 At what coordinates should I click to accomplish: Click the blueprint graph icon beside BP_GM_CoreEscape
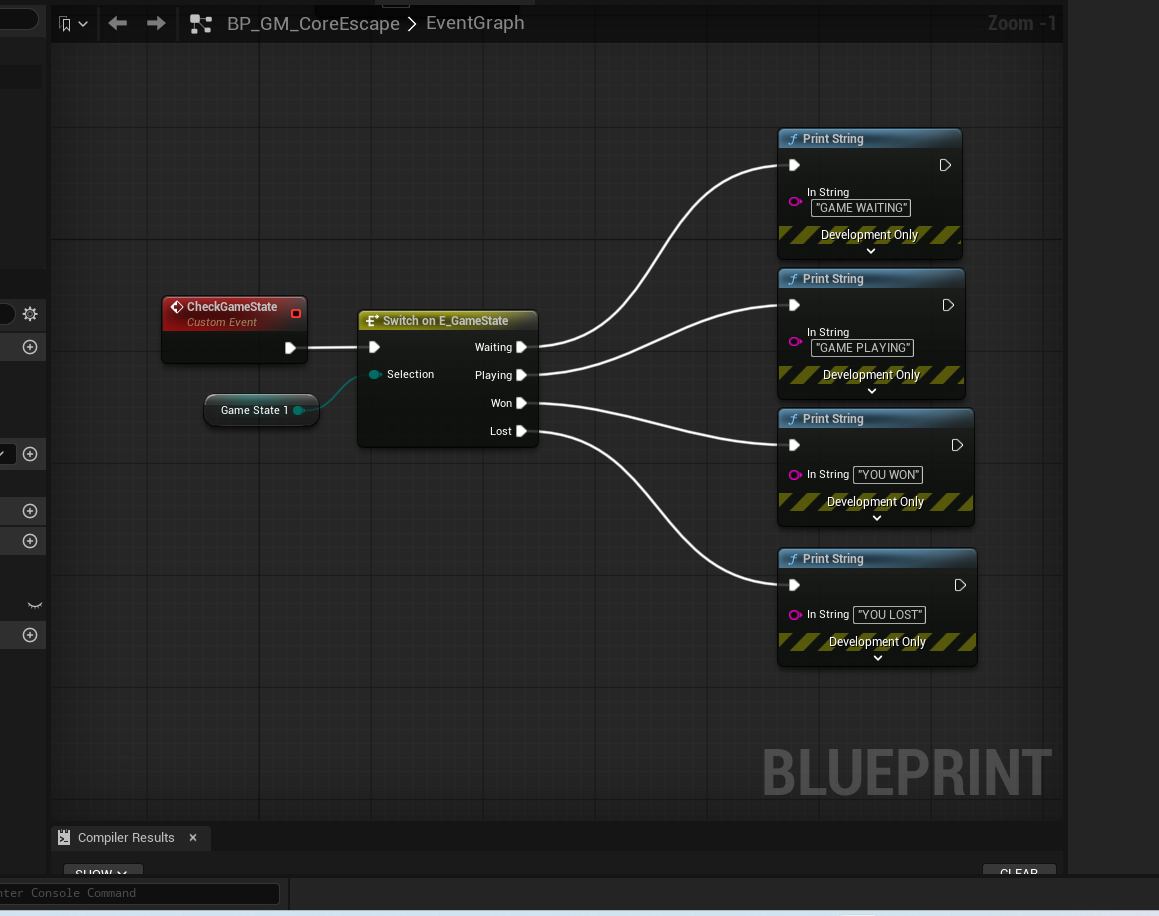[x=200, y=24]
